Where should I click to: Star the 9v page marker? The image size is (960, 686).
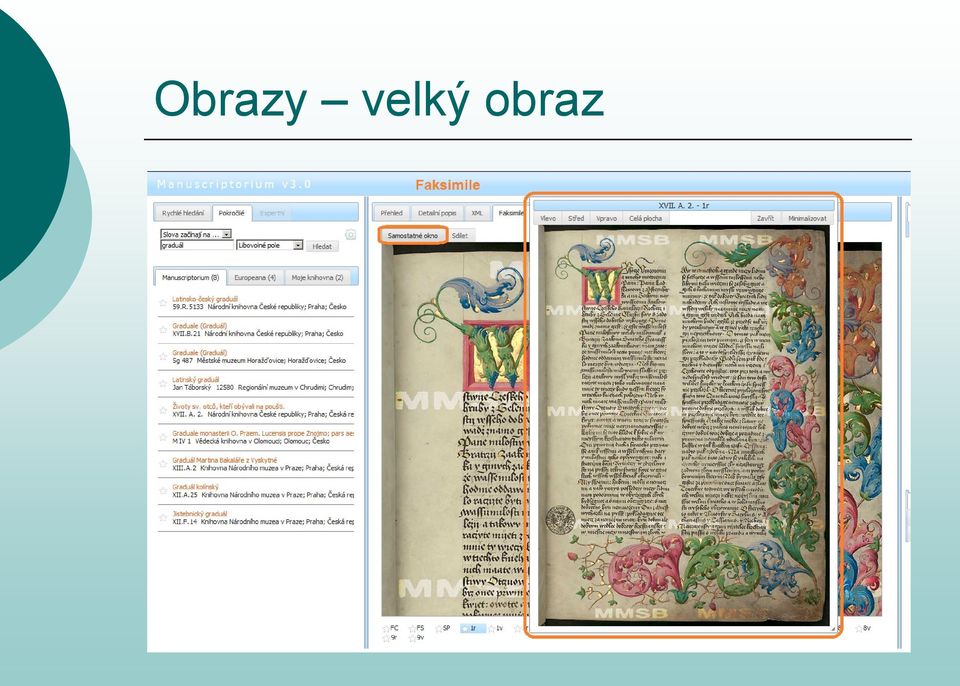(412, 639)
